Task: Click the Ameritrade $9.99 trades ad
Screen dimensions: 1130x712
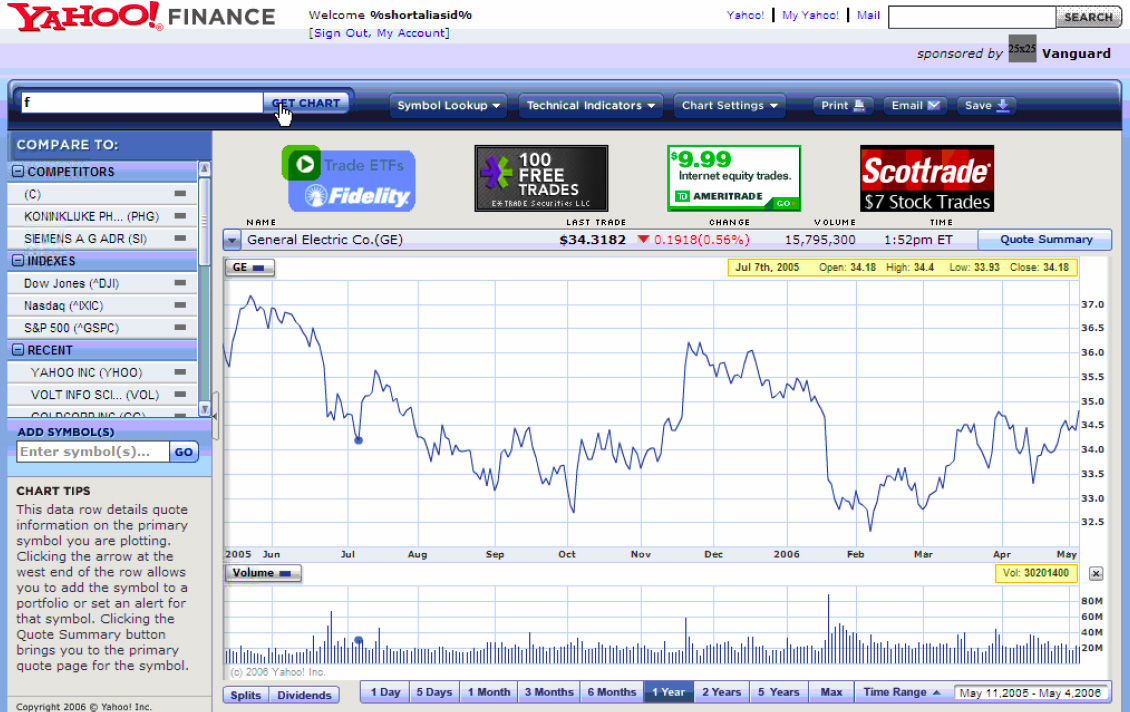Action: click(x=734, y=178)
